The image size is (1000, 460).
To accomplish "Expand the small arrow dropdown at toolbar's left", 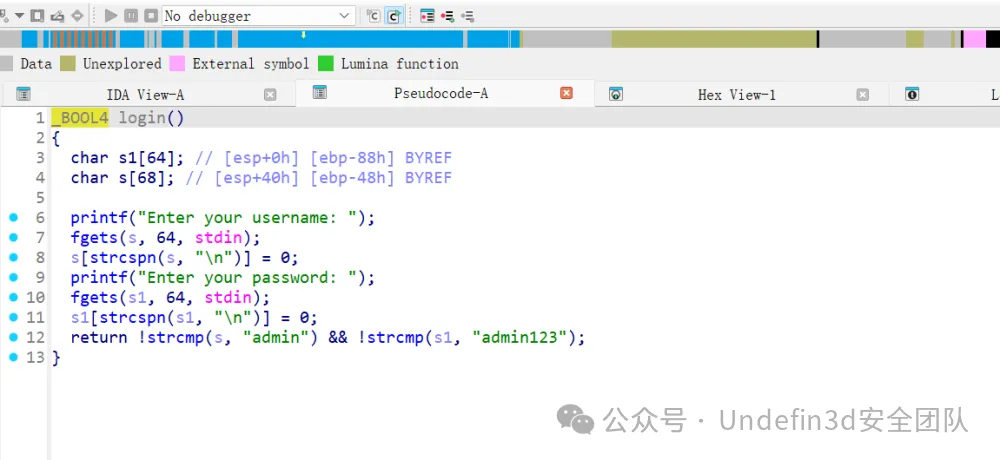I will tap(19, 16).
